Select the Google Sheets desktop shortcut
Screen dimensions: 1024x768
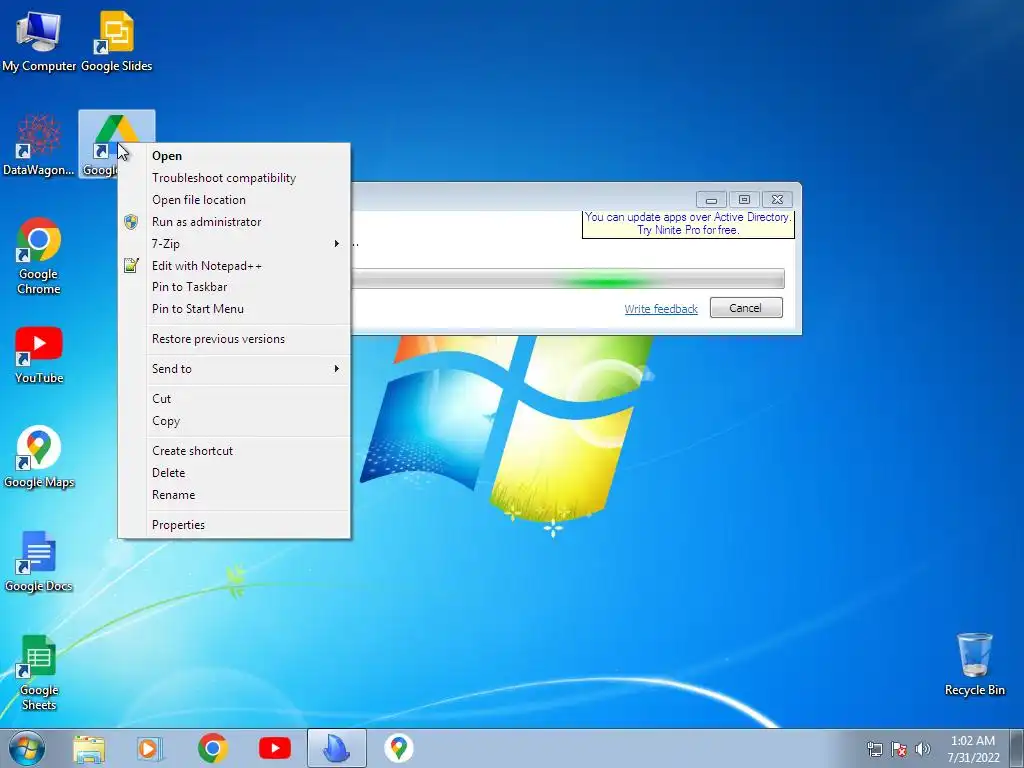tap(39, 673)
